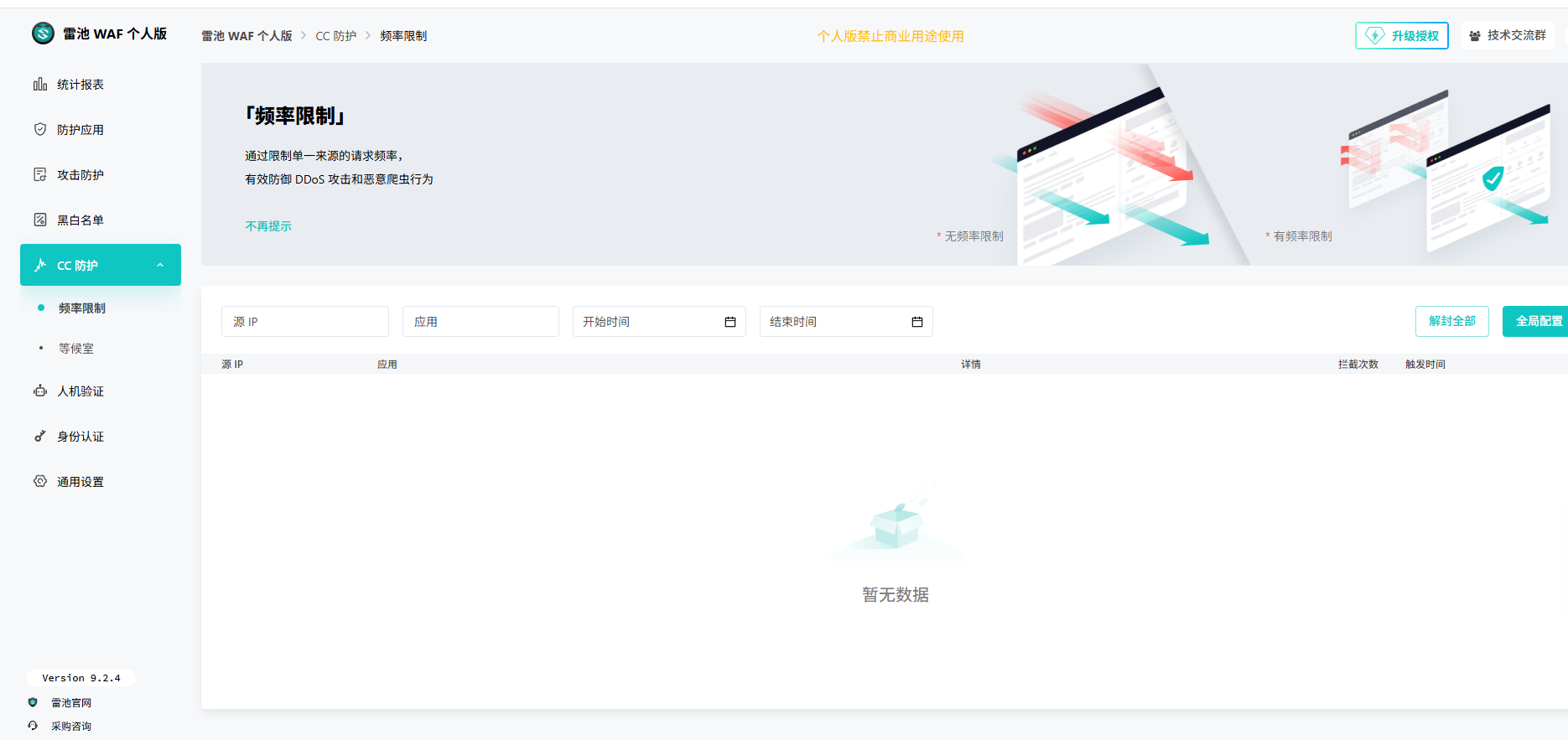Click the 身份认证 key icon

coord(40,436)
